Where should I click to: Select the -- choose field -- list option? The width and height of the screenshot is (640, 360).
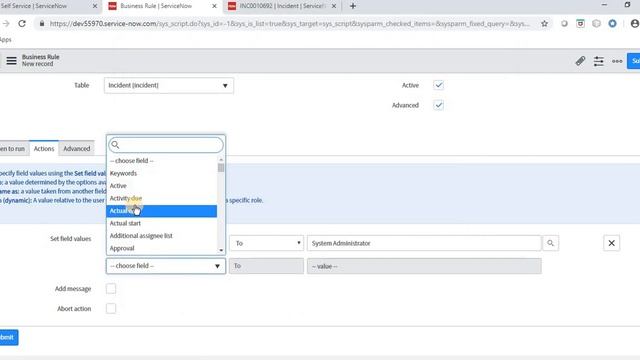point(162,161)
